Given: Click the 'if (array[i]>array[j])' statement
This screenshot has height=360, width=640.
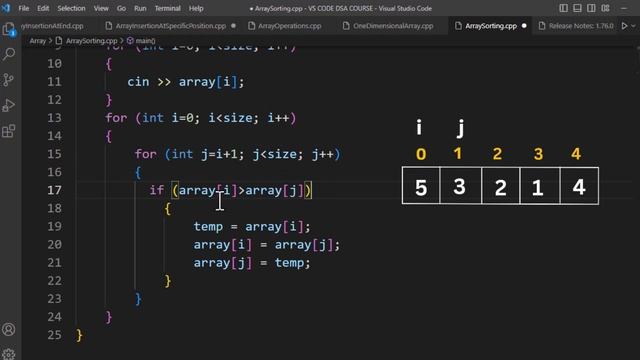Looking at the screenshot, I should point(231,190).
